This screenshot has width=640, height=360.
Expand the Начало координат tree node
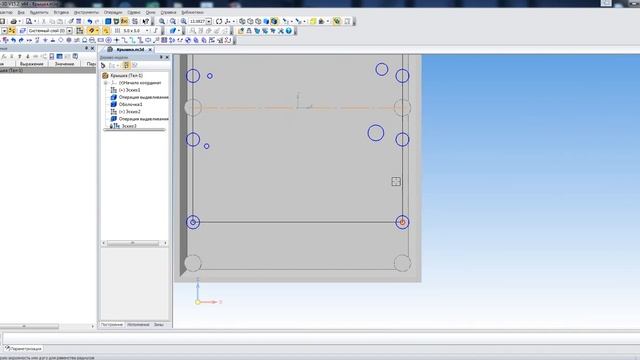point(106,83)
